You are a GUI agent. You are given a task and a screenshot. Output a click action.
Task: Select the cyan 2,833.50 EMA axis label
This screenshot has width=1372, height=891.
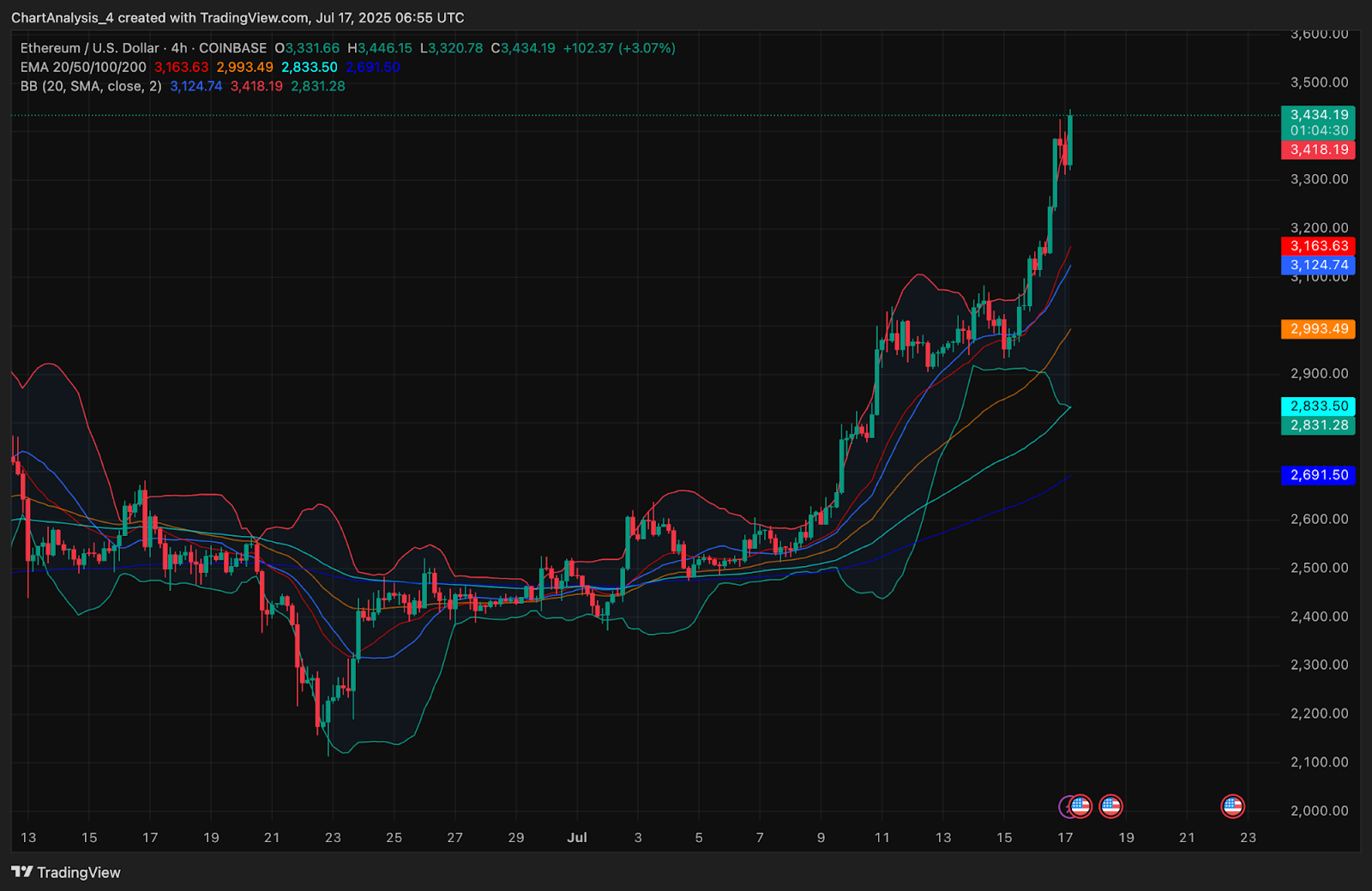(1318, 406)
